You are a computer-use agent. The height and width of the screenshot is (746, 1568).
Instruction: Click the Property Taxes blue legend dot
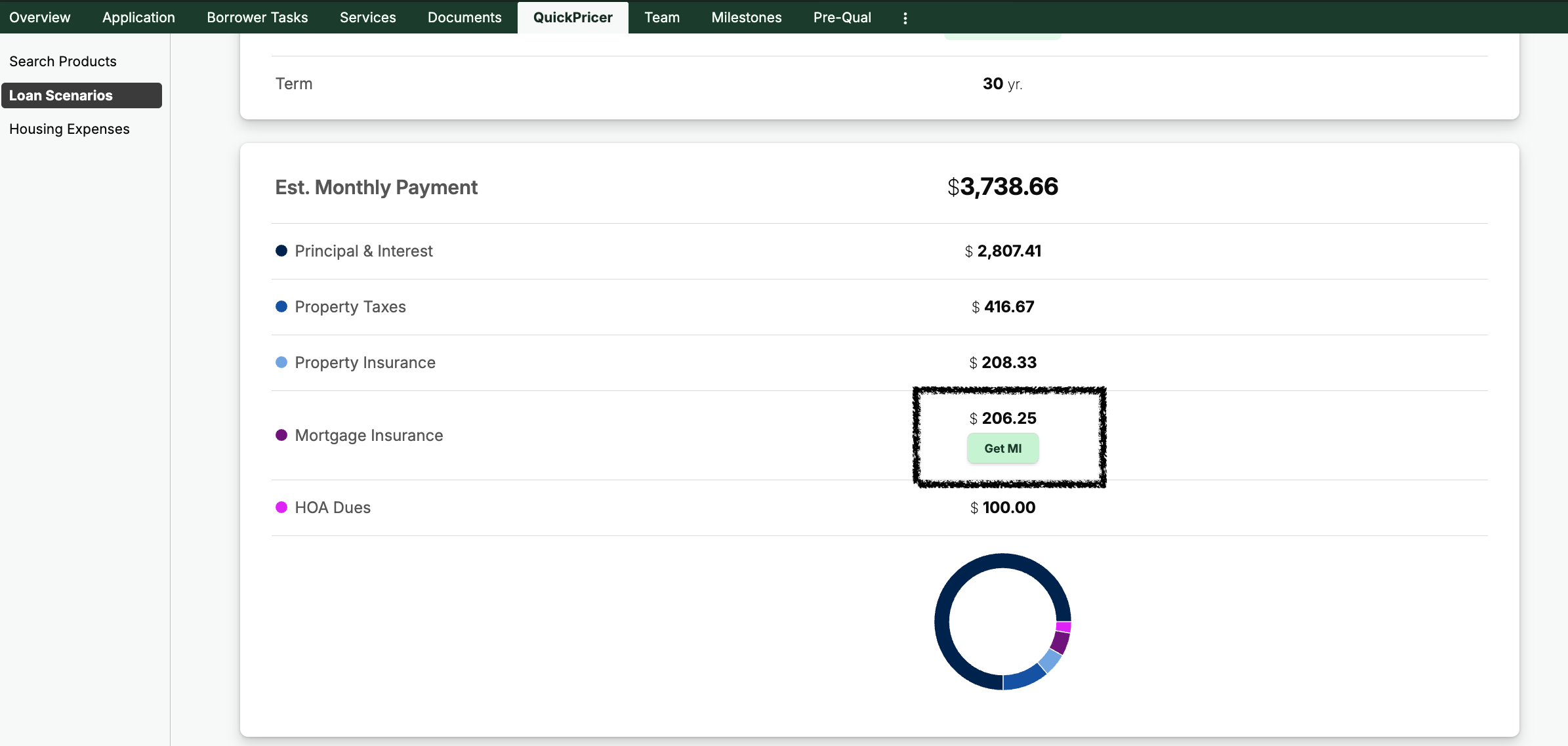pyautogui.click(x=281, y=306)
